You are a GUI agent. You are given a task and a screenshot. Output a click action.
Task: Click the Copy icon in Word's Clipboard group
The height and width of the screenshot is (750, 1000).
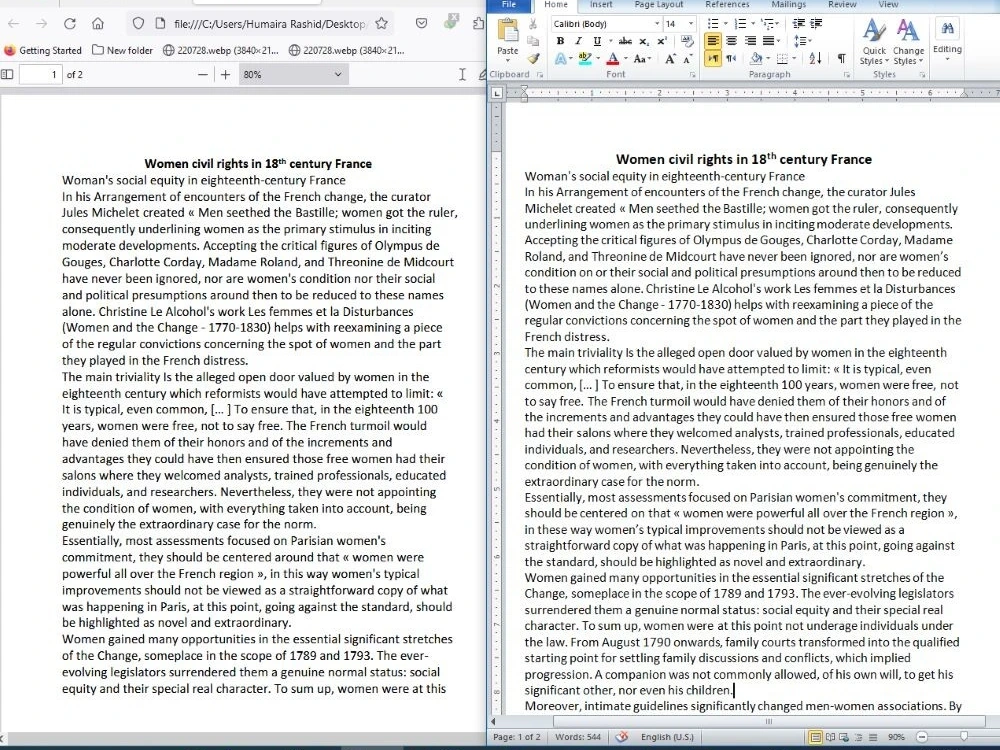533,41
